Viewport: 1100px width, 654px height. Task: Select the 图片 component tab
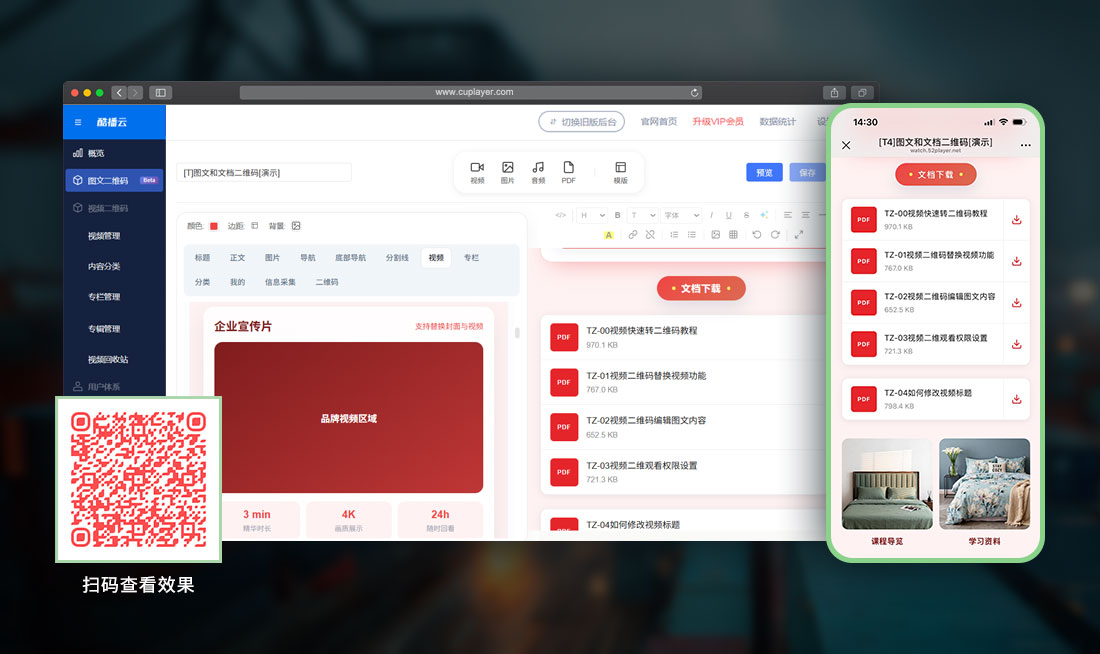[x=272, y=258]
